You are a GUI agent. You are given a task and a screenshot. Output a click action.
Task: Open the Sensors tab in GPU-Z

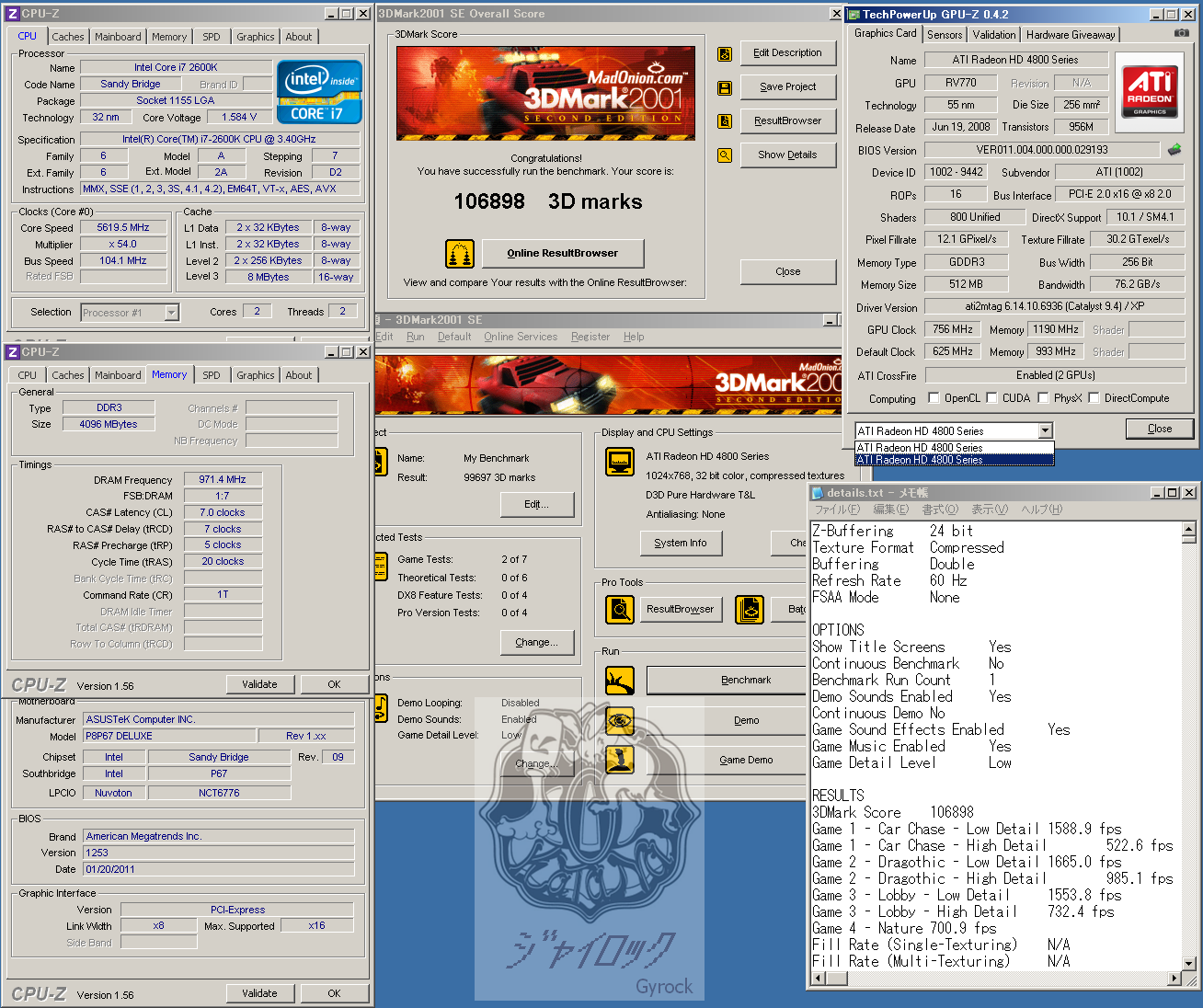click(945, 35)
